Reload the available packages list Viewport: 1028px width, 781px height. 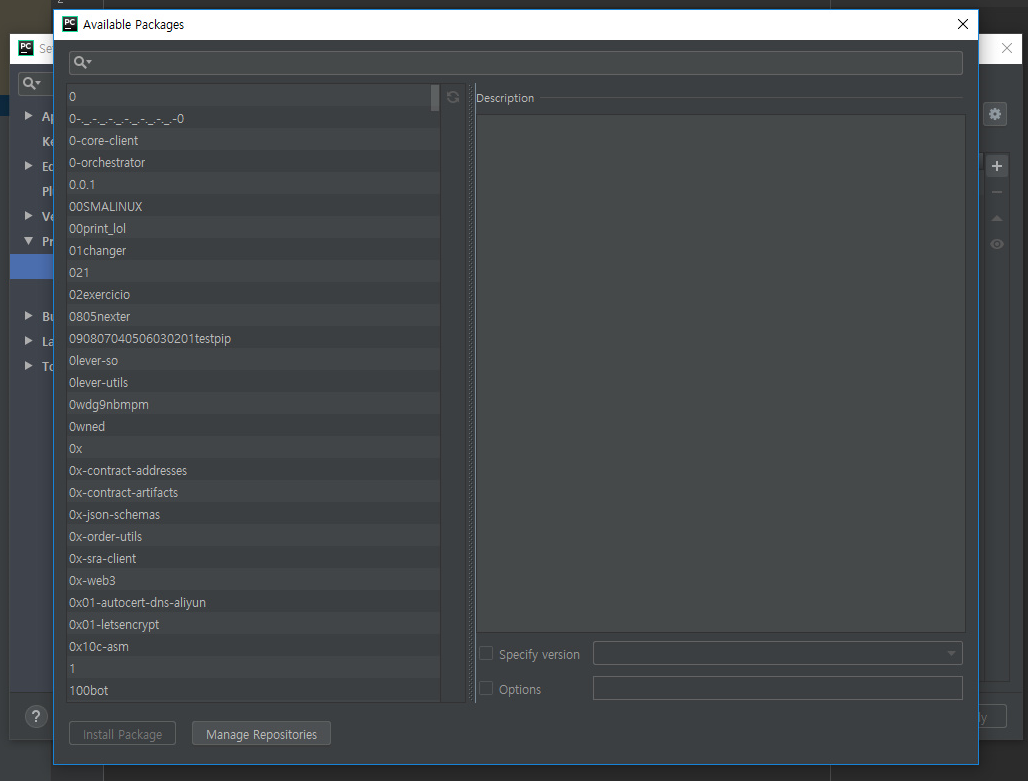pos(453,97)
